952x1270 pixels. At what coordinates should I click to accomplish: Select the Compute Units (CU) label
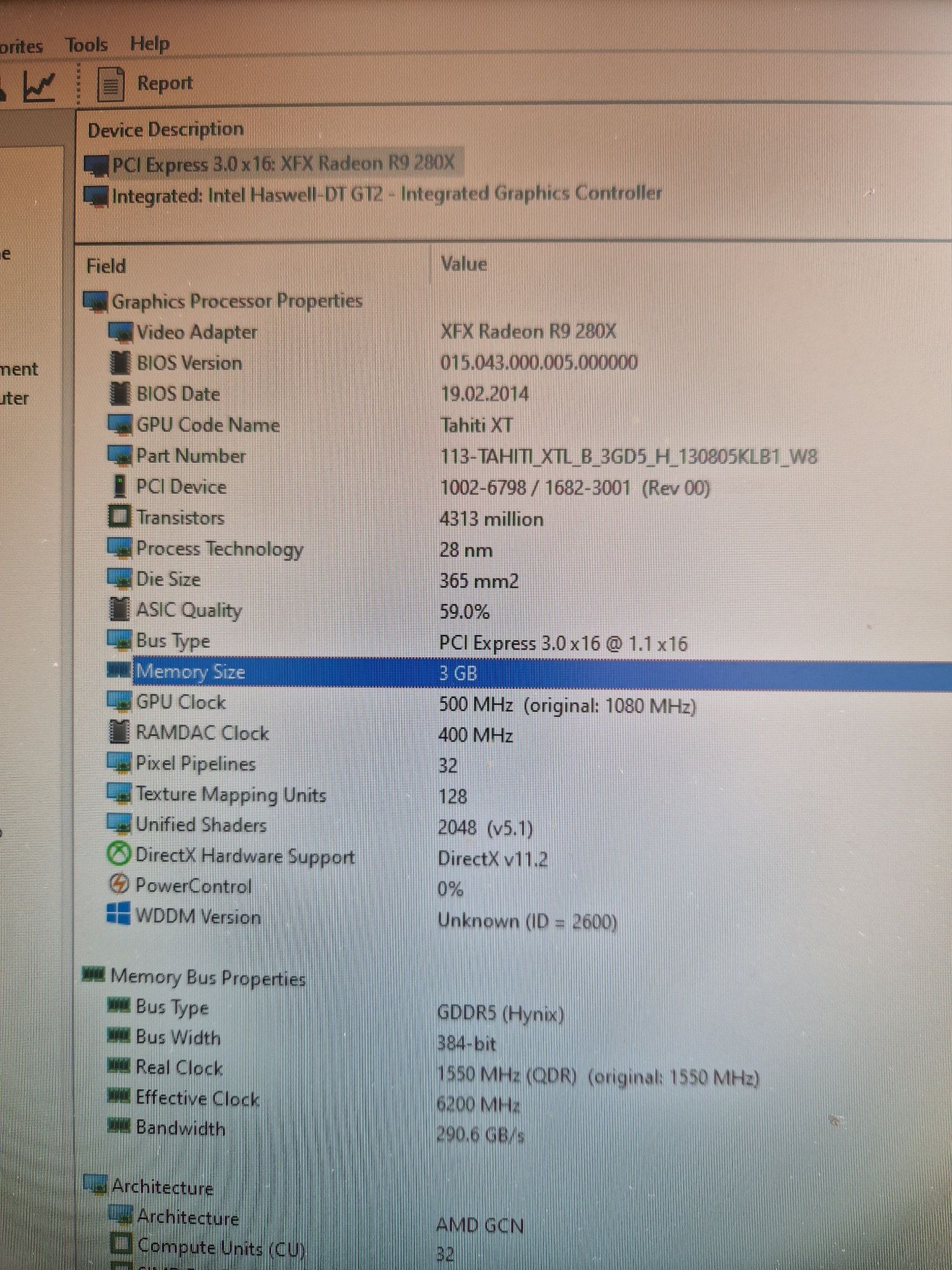click(221, 1247)
